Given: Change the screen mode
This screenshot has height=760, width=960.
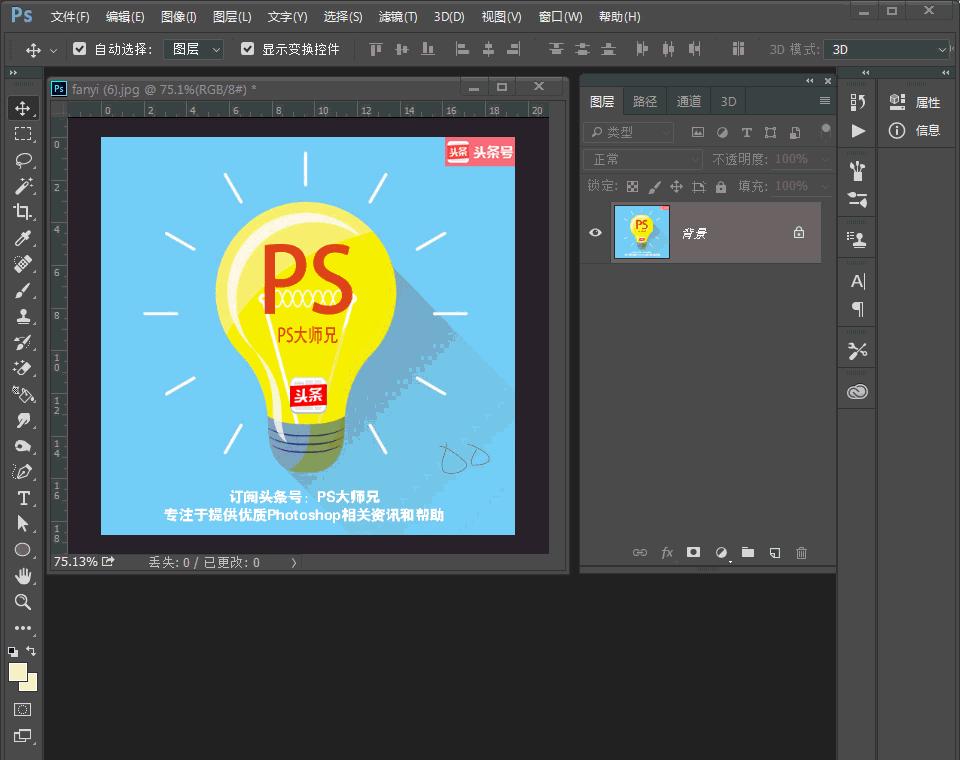Looking at the screenshot, I should [x=23, y=736].
